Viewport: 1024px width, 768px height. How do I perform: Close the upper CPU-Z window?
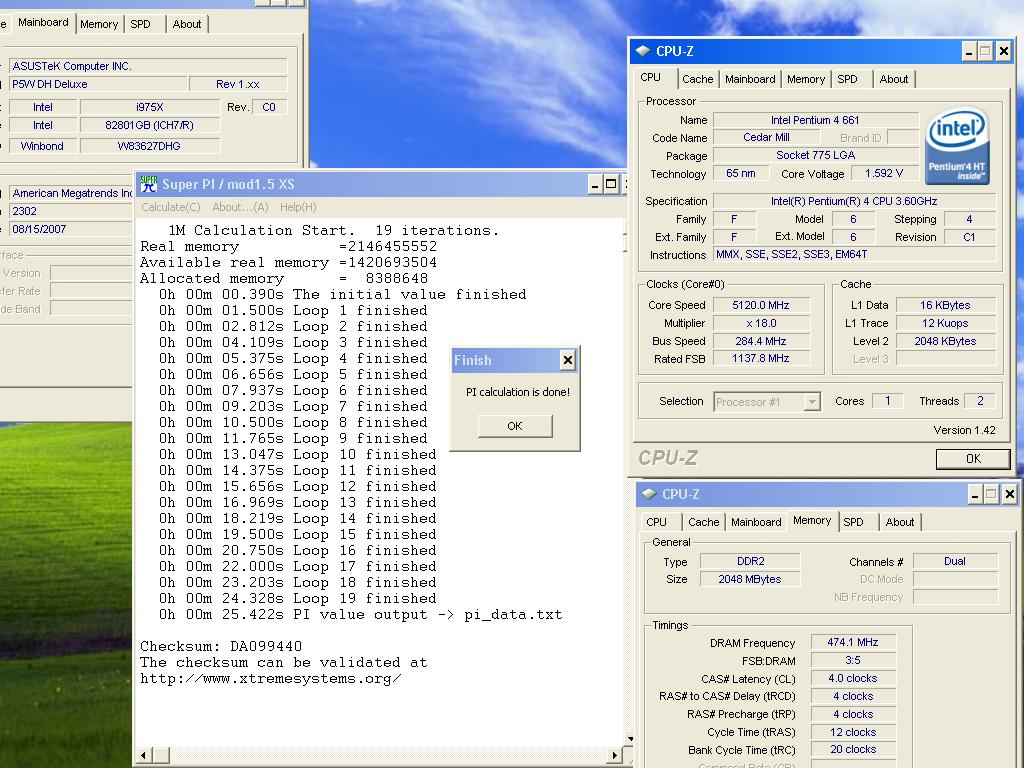pos(1004,52)
